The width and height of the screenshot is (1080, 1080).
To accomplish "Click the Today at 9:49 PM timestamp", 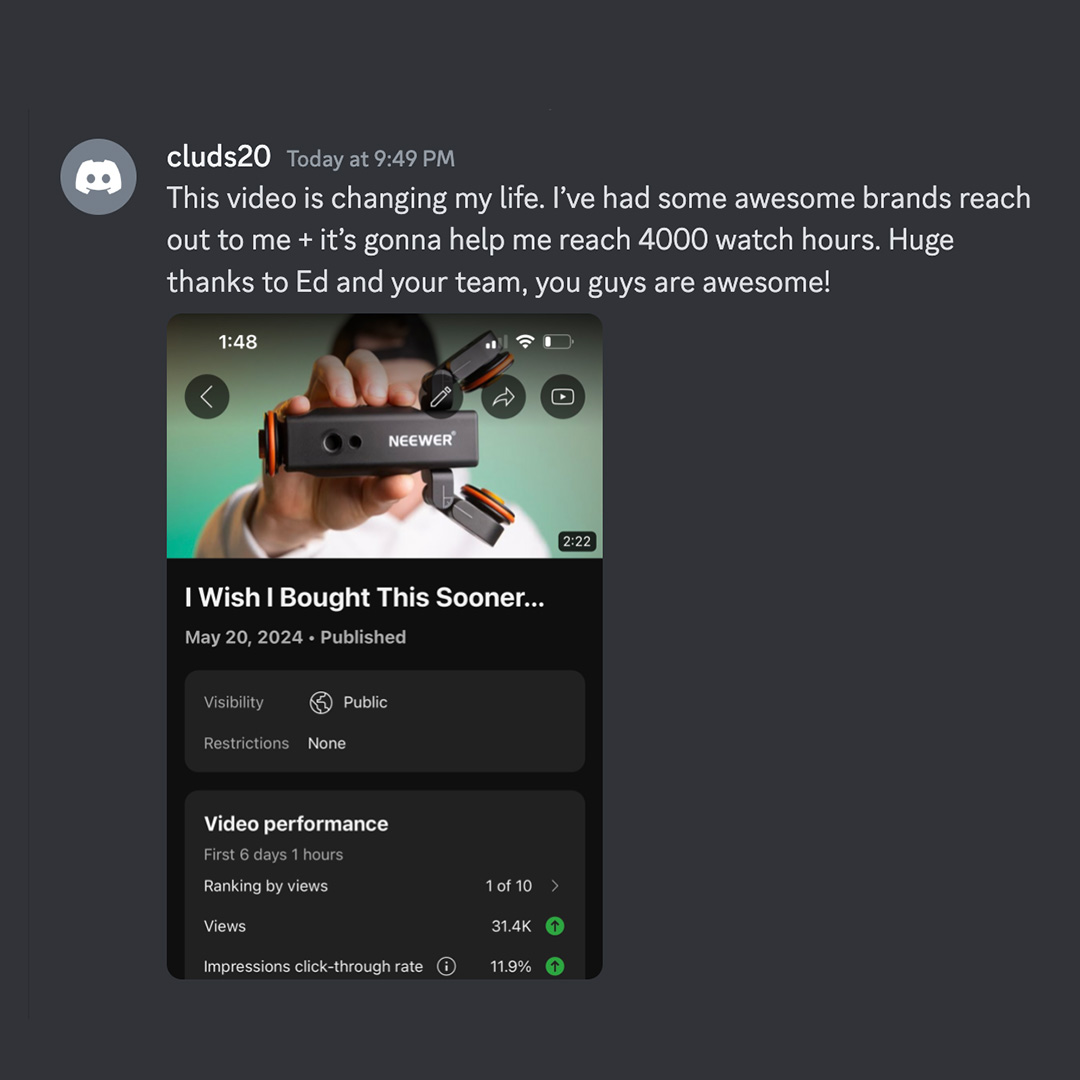I will 371,159.
